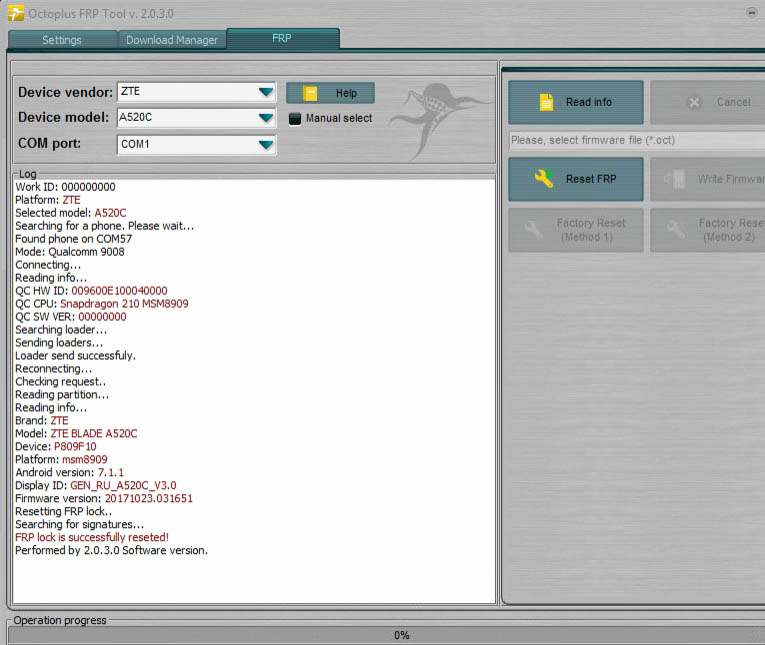The width and height of the screenshot is (765, 645).
Task: Click the 'Loader send successfuly.' log line
Action: click(76, 356)
